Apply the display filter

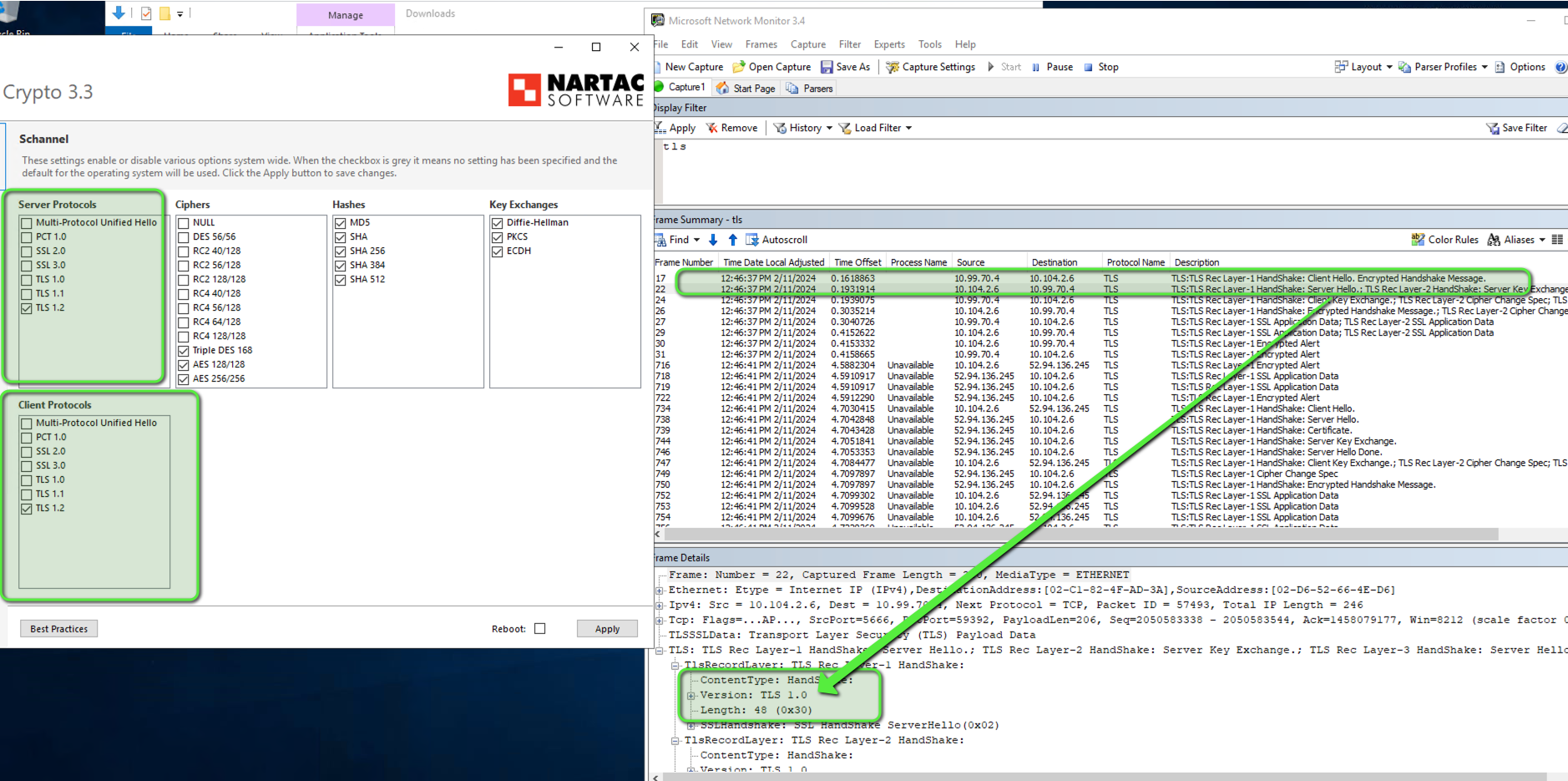point(675,128)
